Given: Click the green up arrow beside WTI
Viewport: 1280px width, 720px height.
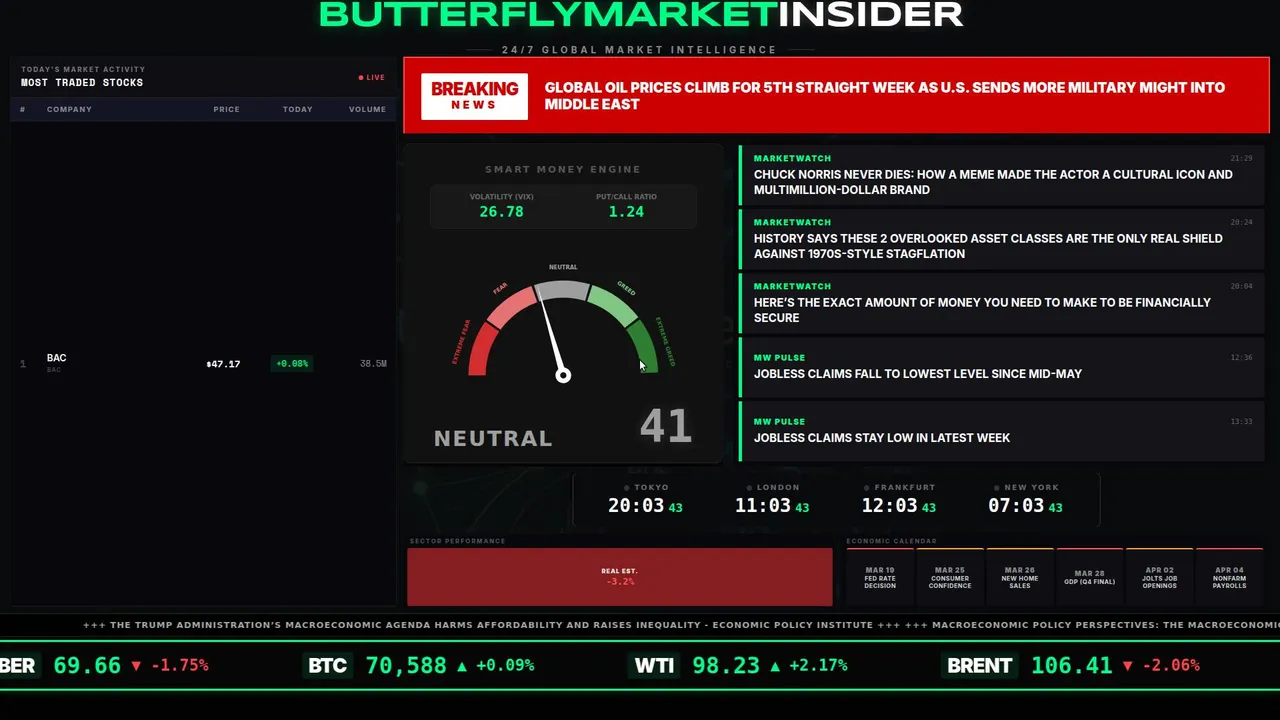Looking at the screenshot, I should coord(775,665).
